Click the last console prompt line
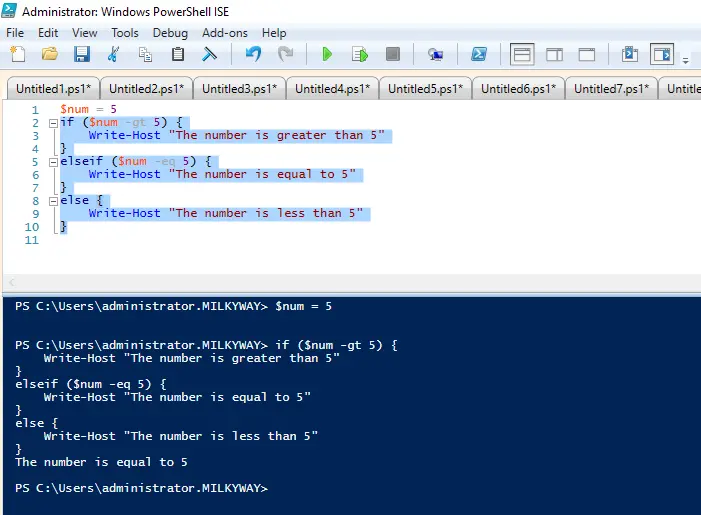This screenshot has width=701, height=515. (141, 488)
